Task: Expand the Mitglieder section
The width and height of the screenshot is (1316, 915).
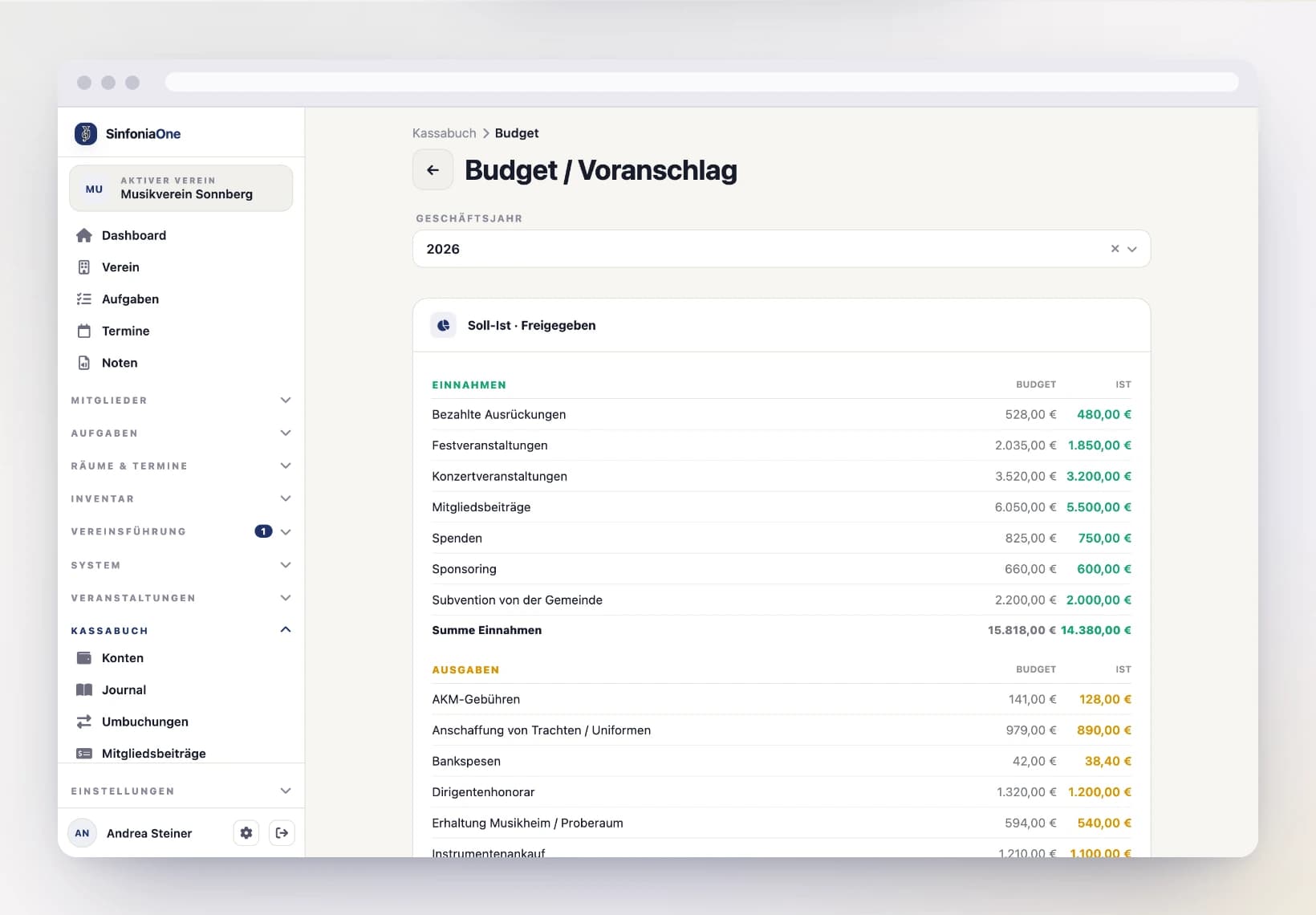Action: [181, 401]
